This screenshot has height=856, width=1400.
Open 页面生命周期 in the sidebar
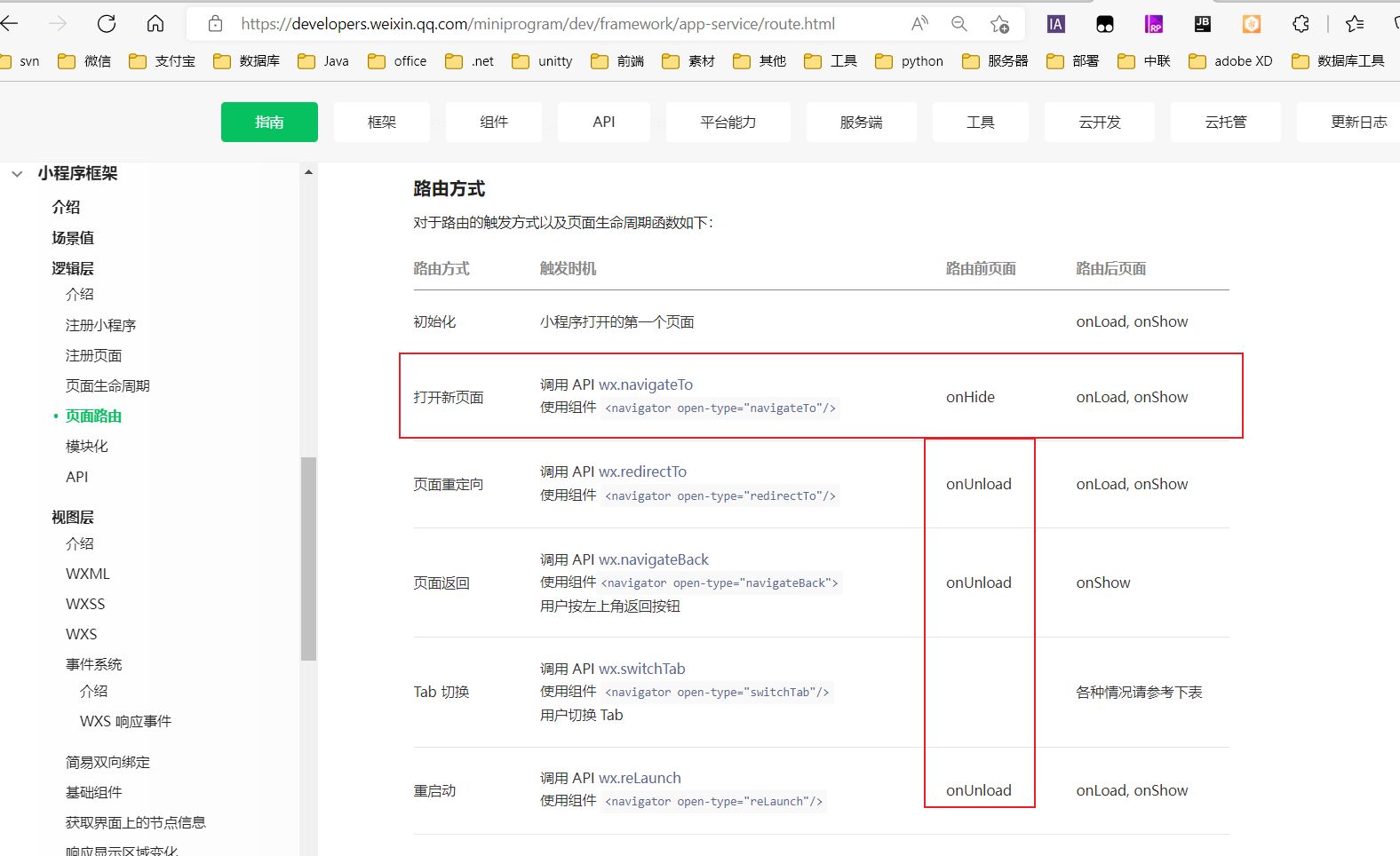(107, 385)
